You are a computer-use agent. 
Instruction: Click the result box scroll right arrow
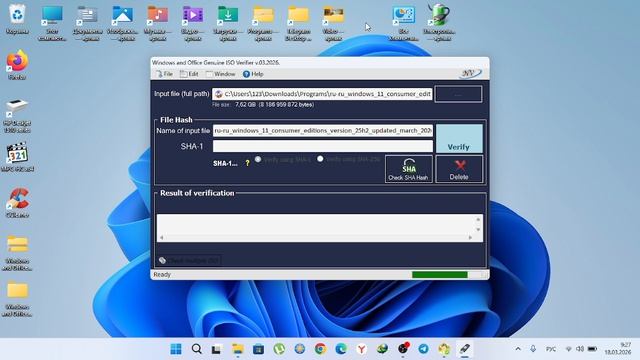(470, 237)
